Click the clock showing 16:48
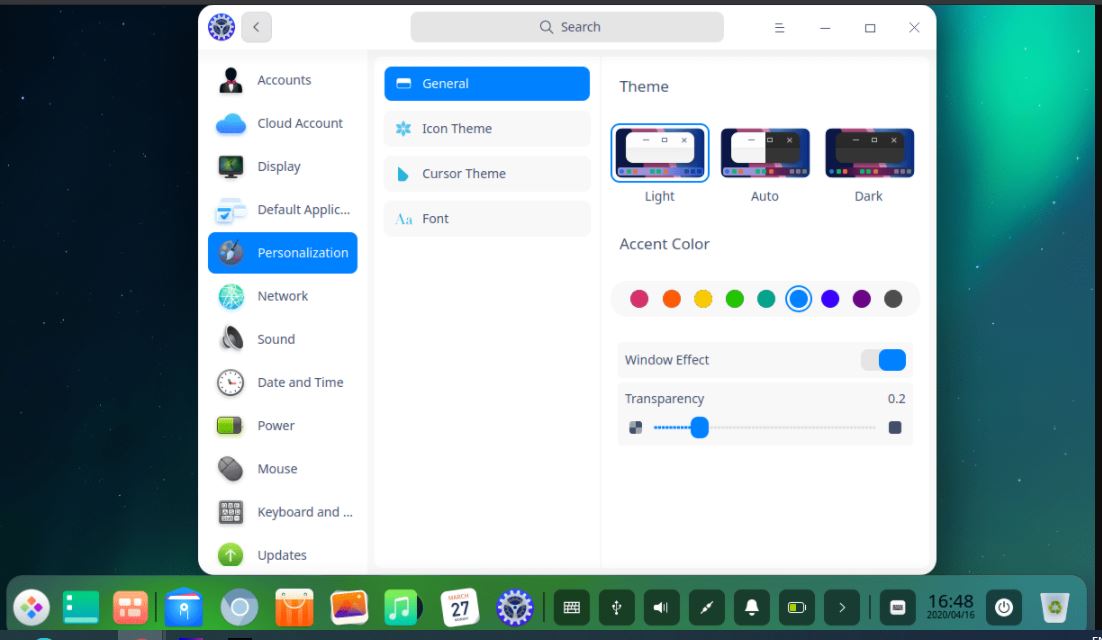This screenshot has height=640, width=1102. click(950, 606)
